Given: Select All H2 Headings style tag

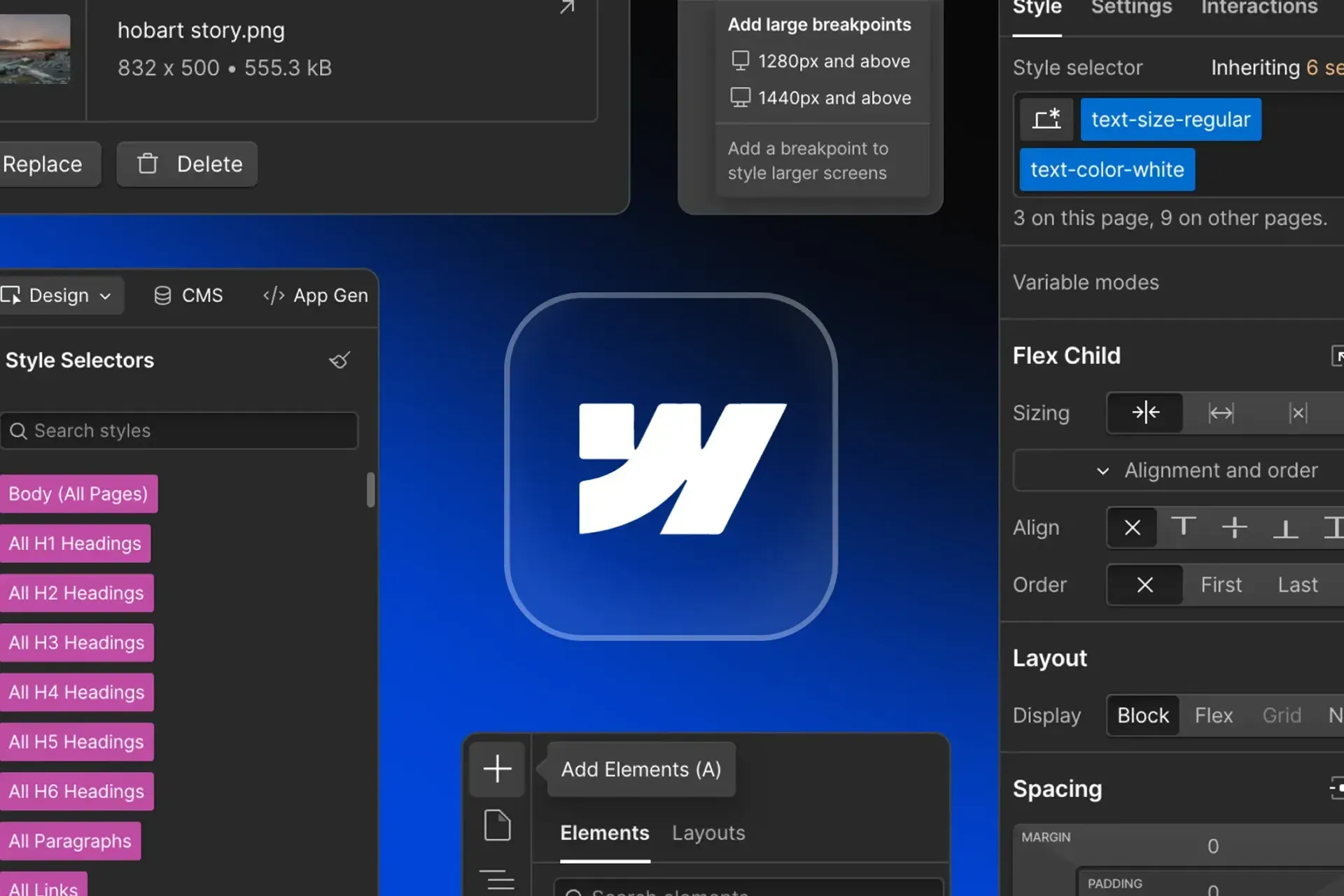Looking at the screenshot, I should point(76,594).
